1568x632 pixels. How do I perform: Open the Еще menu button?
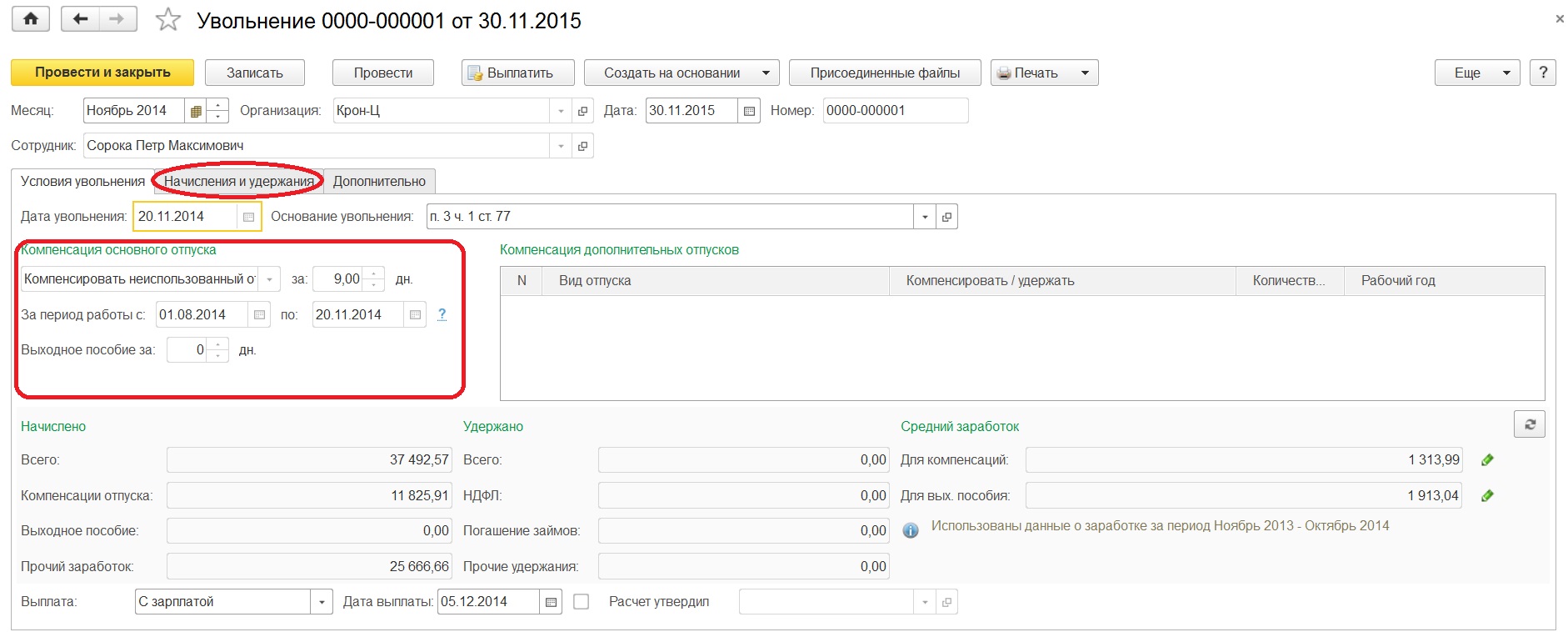click(1476, 73)
